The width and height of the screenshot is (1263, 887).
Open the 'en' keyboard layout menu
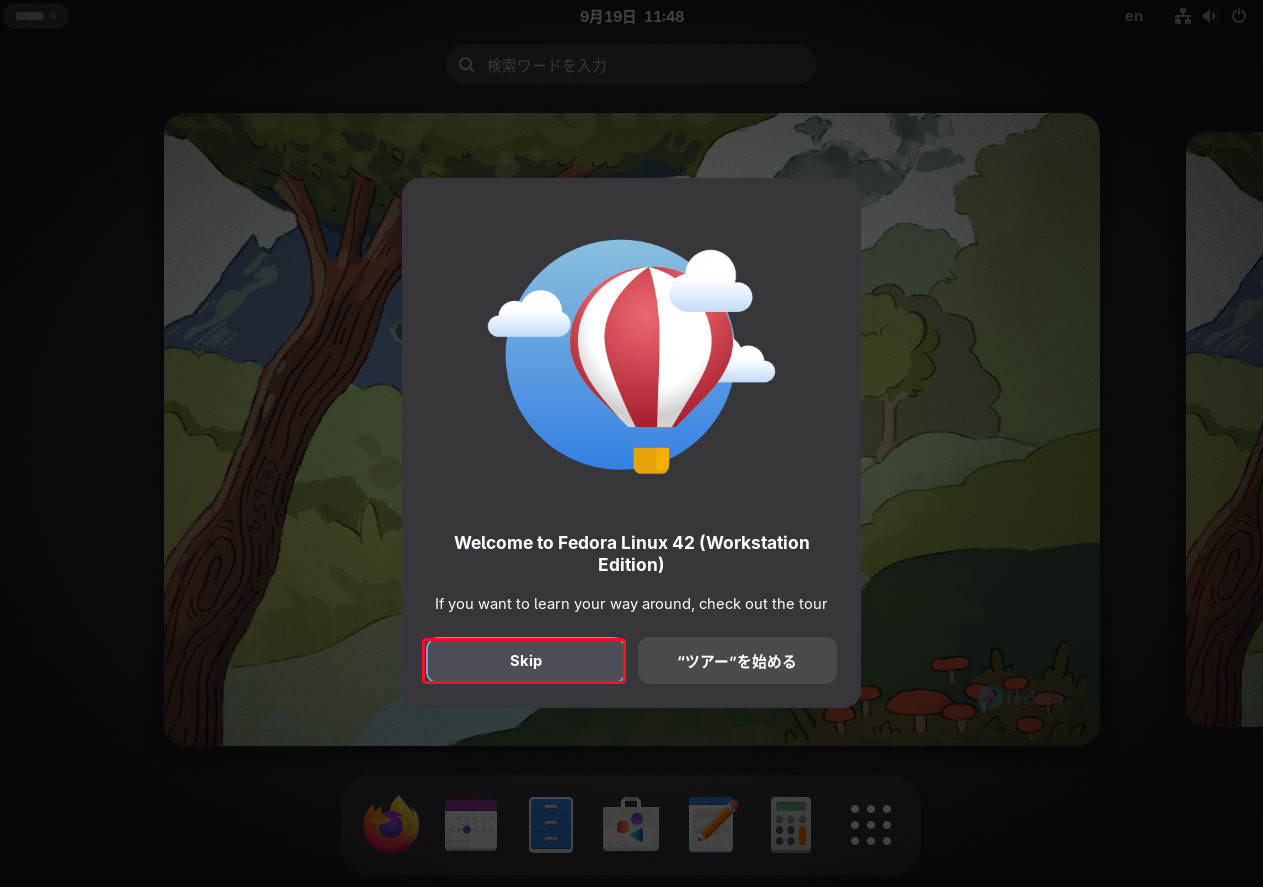(x=1134, y=16)
